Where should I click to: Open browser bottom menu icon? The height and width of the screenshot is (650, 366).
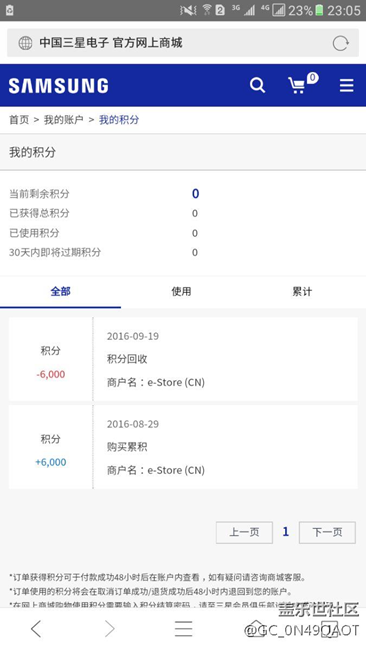click(x=183, y=629)
